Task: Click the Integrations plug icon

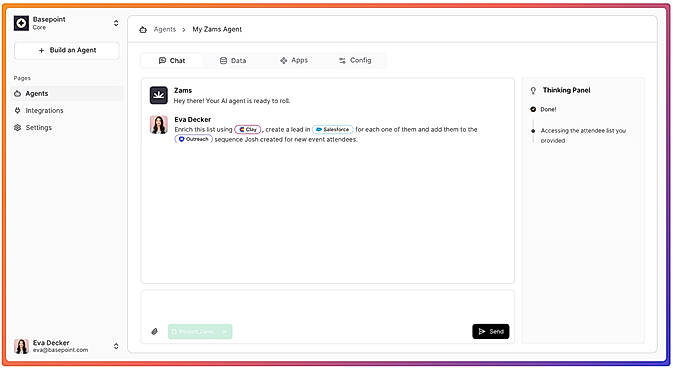Action: pyautogui.click(x=18, y=111)
